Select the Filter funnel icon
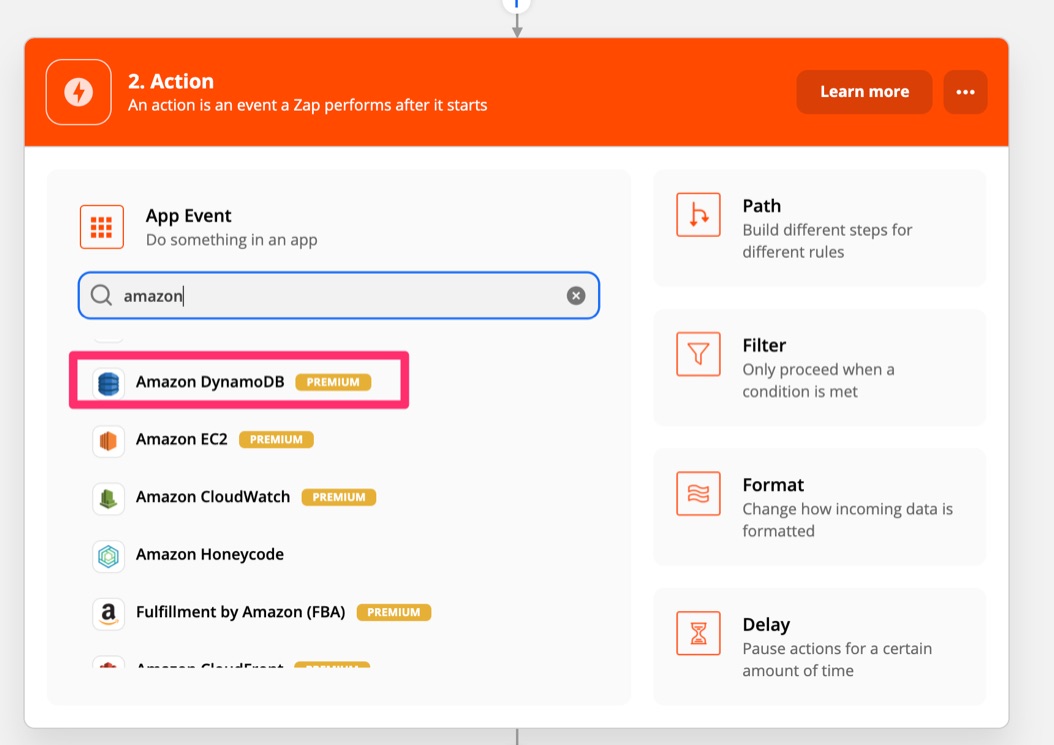 coord(698,354)
